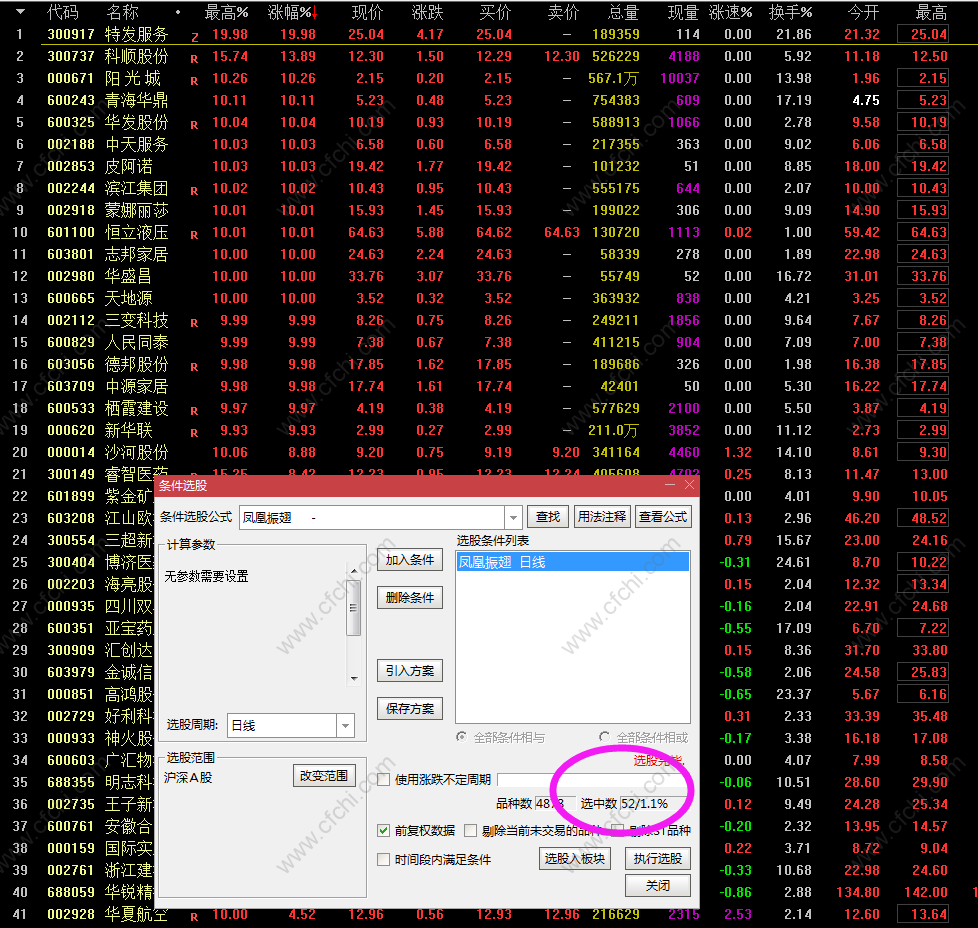Click the small dot marker after 名称 header
This screenshot has height=928, width=978.
(178, 12)
